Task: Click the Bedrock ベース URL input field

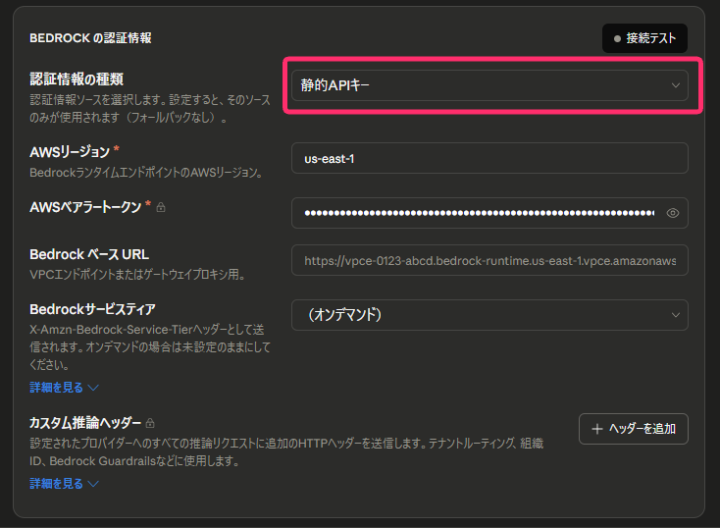Action: tap(489, 260)
